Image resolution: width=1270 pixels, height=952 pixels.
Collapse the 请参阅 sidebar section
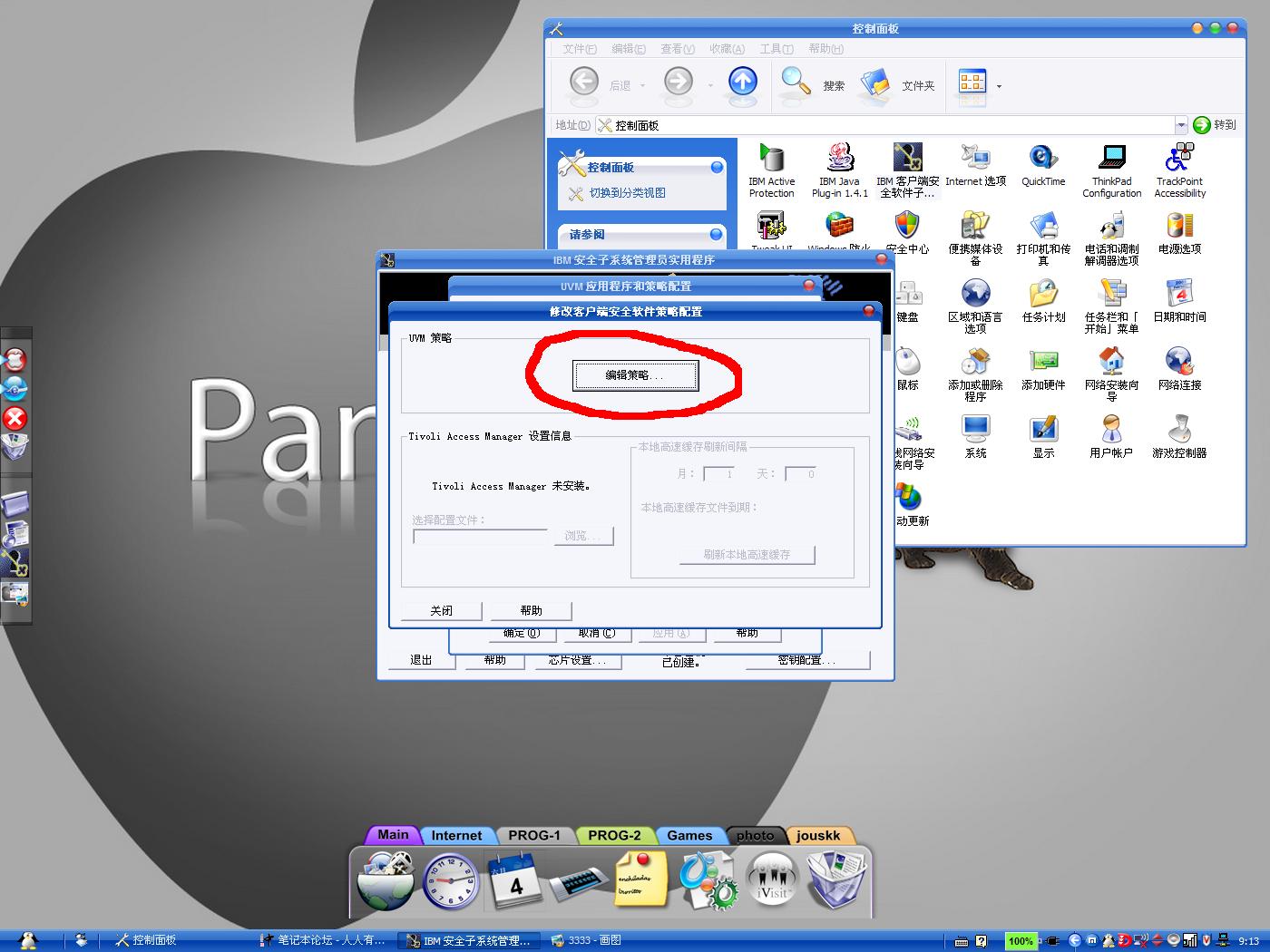click(x=717, y=234)
